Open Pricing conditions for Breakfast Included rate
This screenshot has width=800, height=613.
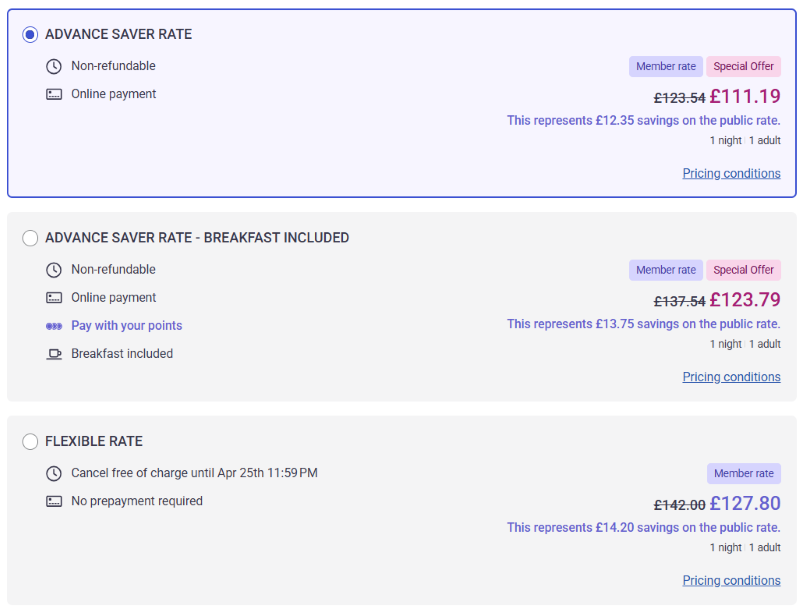tap(731, 377)
